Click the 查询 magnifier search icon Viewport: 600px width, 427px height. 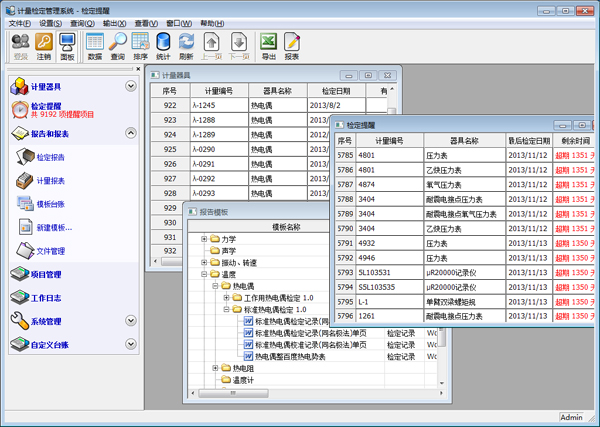(118, 42)
